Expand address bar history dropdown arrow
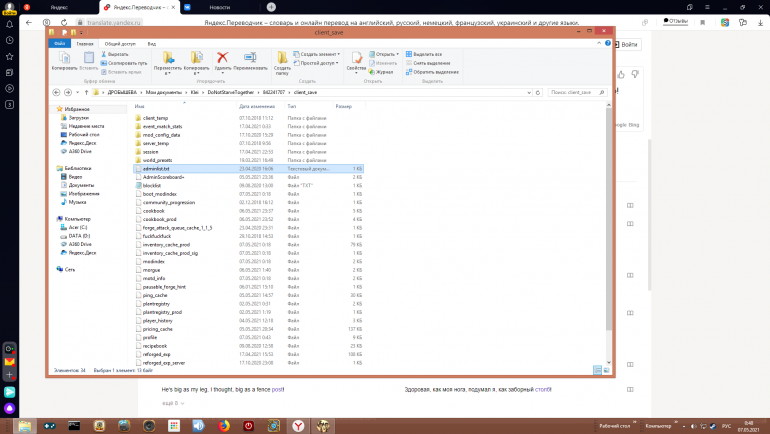 tap(529, 92)
